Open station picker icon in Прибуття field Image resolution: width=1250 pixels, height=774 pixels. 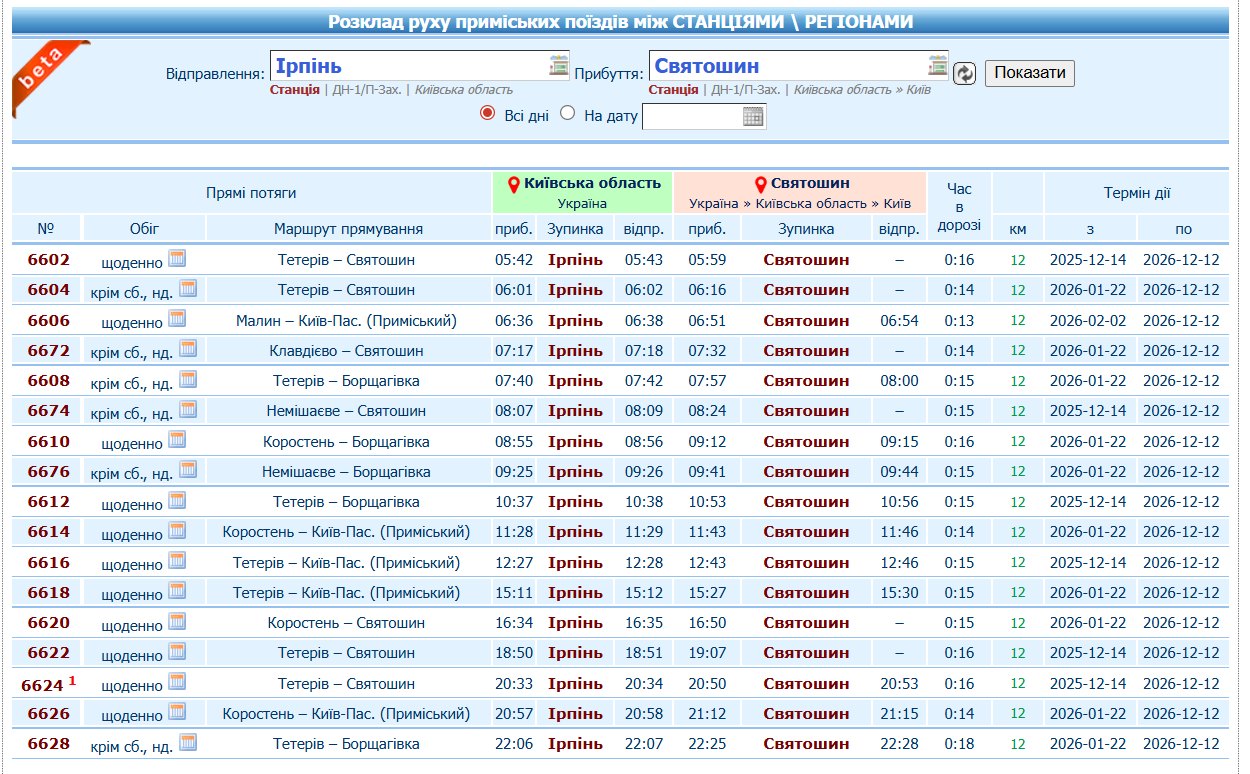(x=937, y=66)
